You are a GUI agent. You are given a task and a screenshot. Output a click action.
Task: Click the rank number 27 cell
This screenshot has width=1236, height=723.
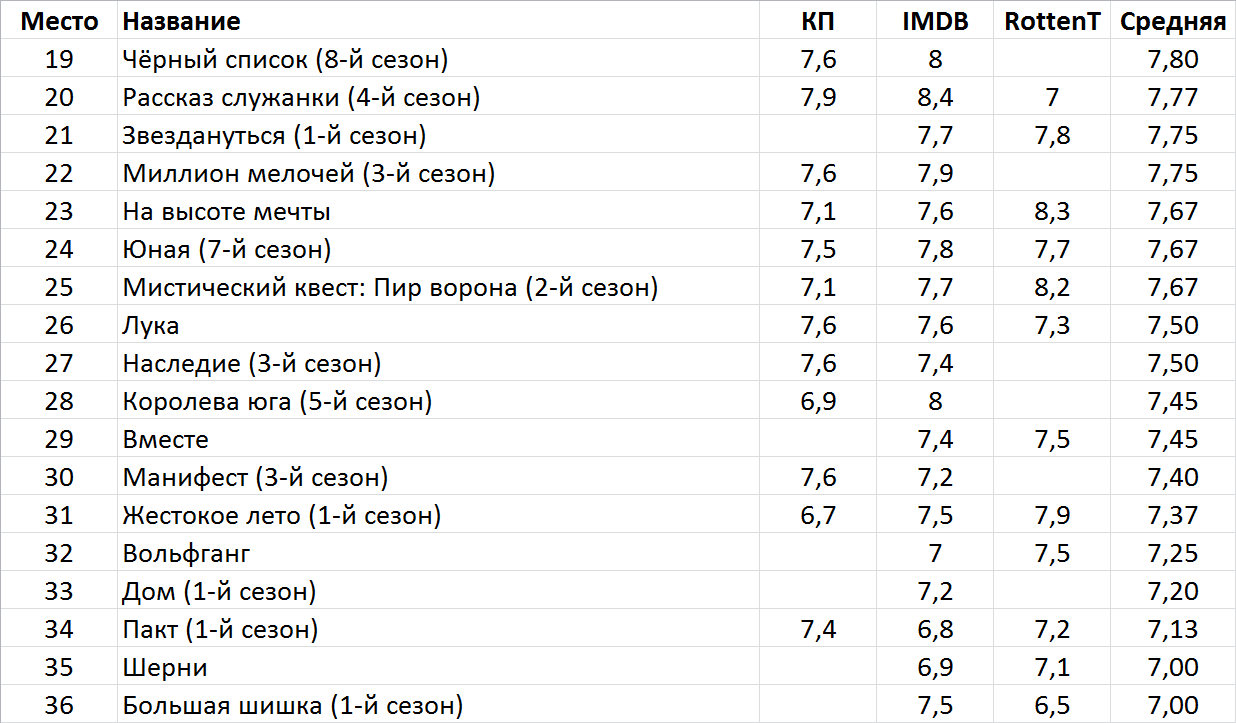[60, 364]
